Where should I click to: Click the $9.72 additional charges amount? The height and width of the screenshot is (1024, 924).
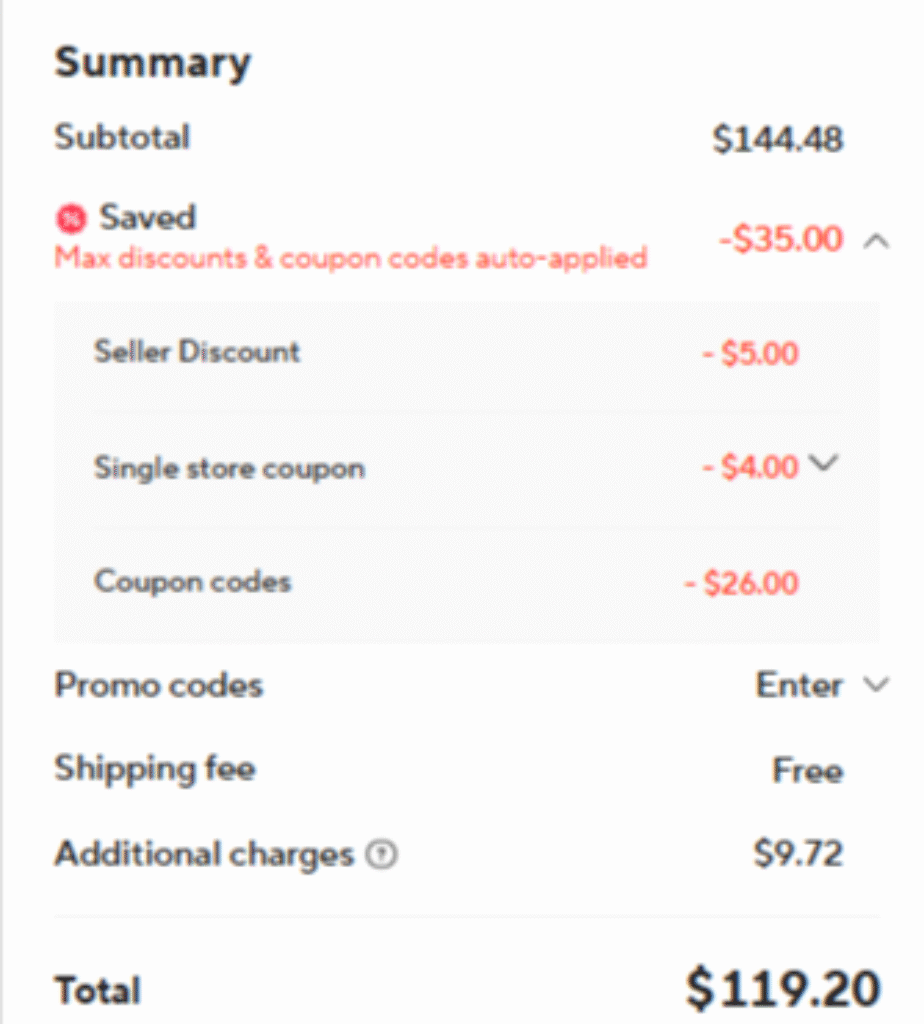(x=797, y=854)
